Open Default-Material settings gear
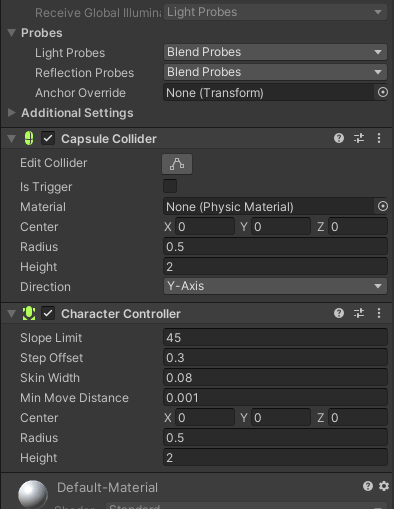 [384, 486]
